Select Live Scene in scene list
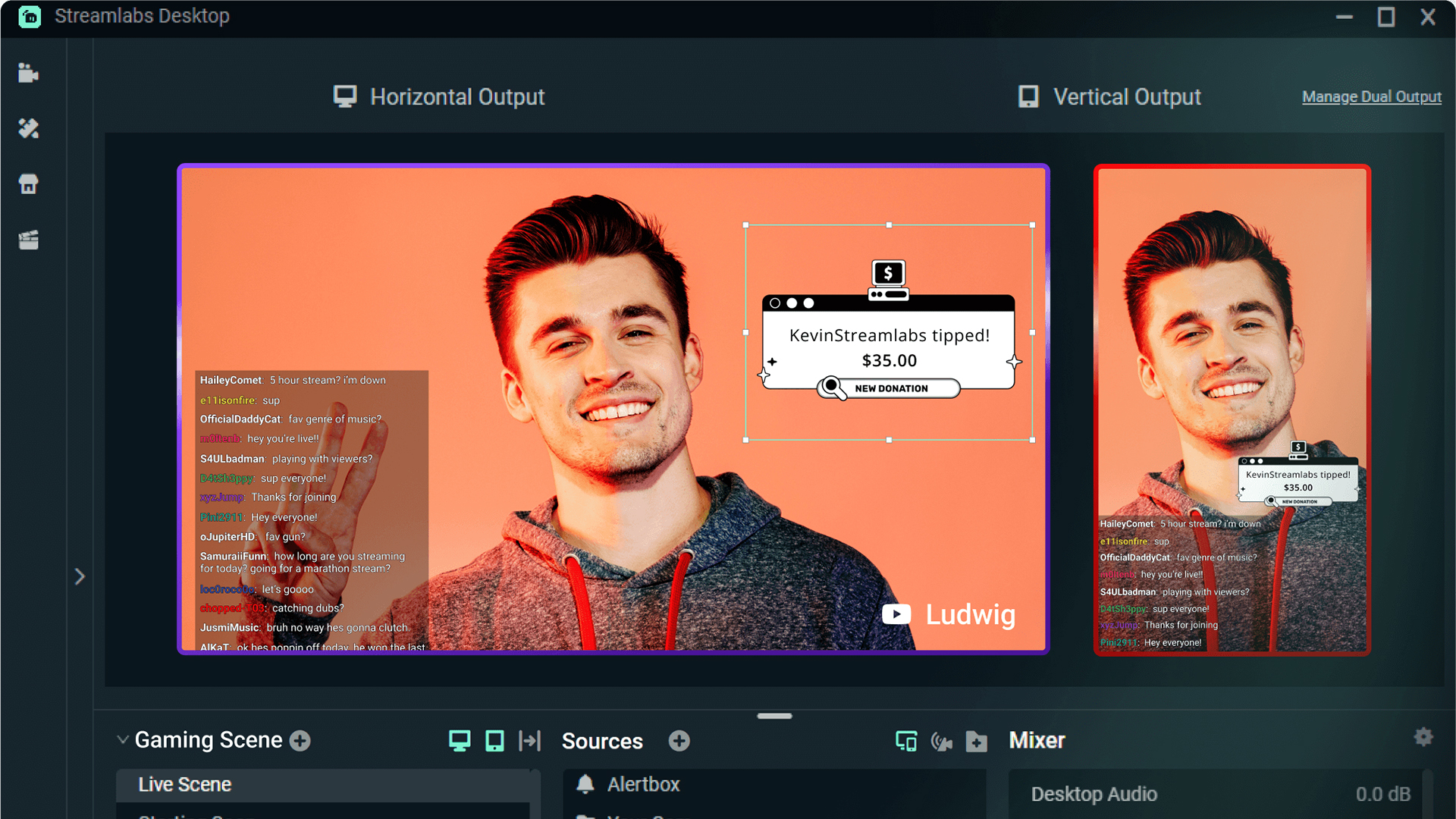This screenshot has height=819, width=1456. click(x=184, y=784)
